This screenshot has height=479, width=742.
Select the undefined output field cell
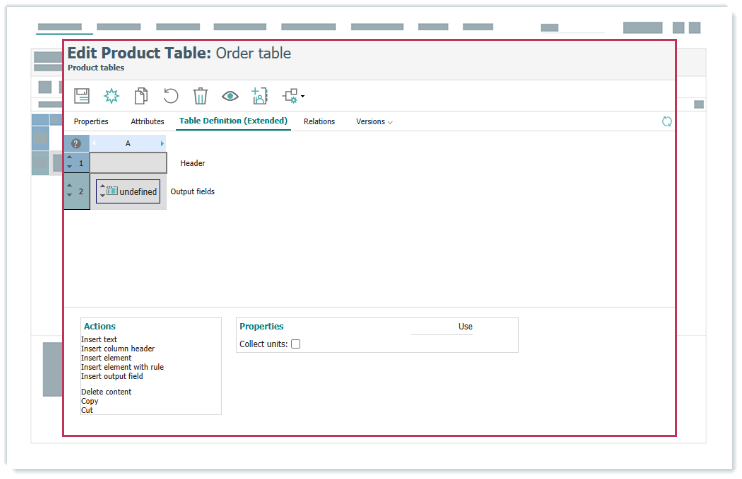128,191
